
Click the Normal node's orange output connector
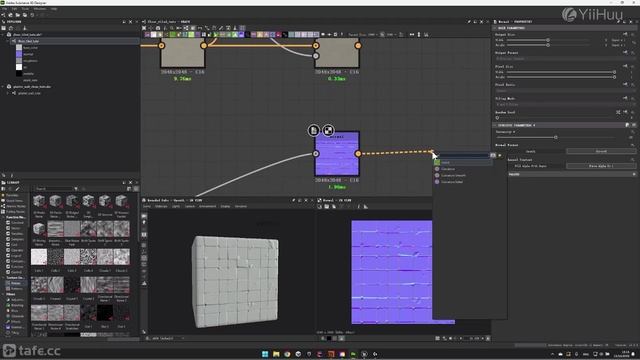pyautogui.click(x=358, y=154)
